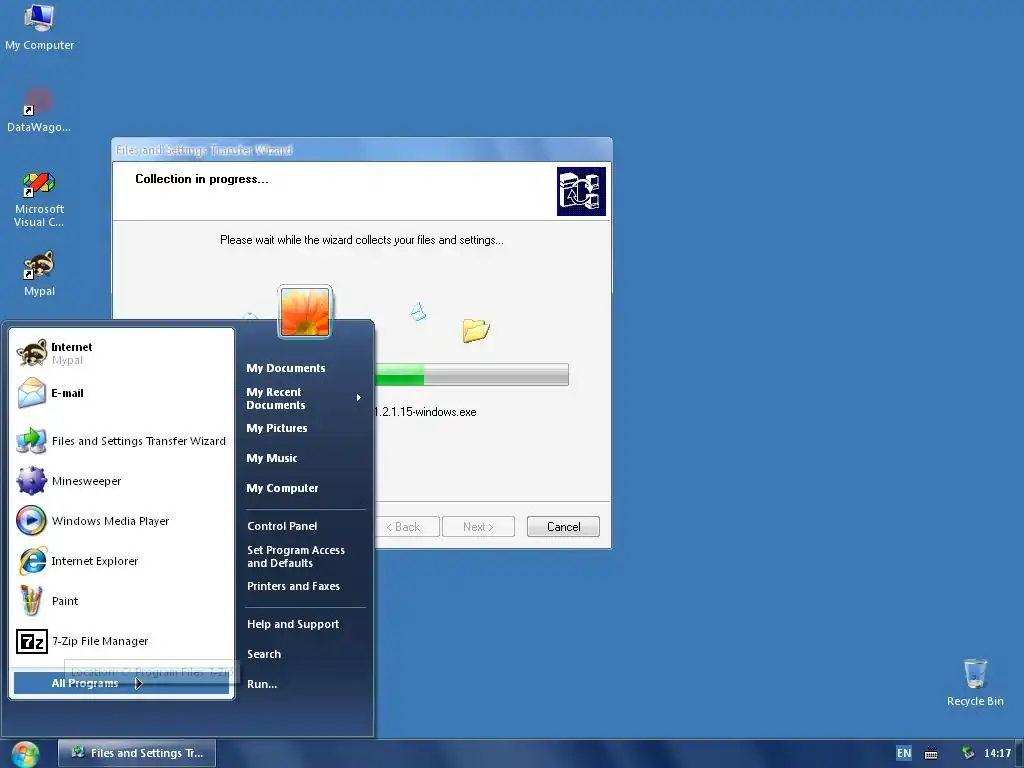Click the Collection in progress heading

click(202, 179)
